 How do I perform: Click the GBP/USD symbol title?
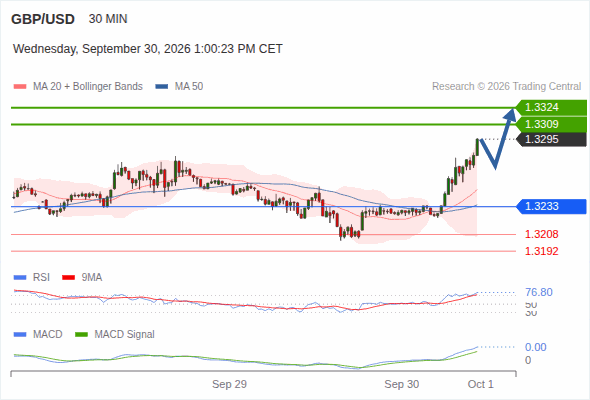[x=43, y=19]
